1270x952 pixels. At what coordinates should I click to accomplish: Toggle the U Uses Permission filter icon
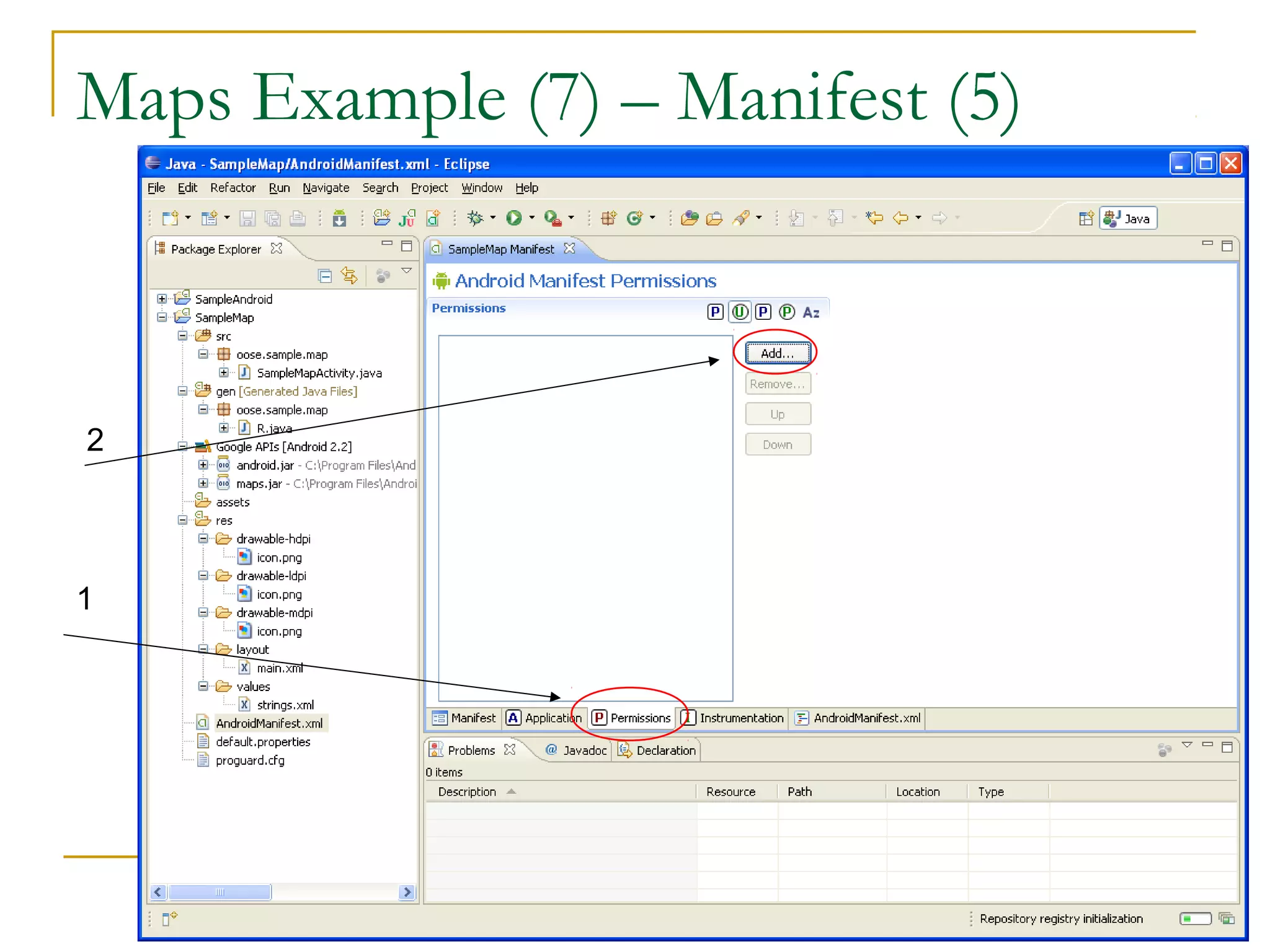click(x=740, y=312)
